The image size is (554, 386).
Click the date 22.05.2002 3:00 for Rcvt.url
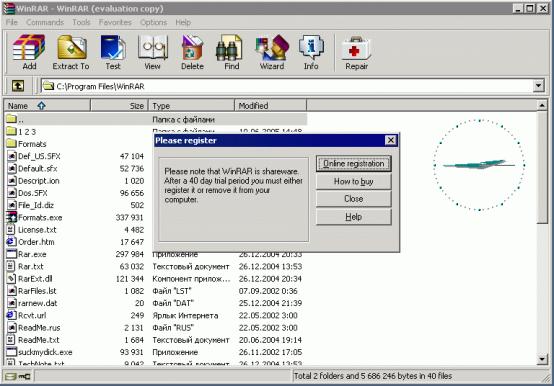click(268, 315)
